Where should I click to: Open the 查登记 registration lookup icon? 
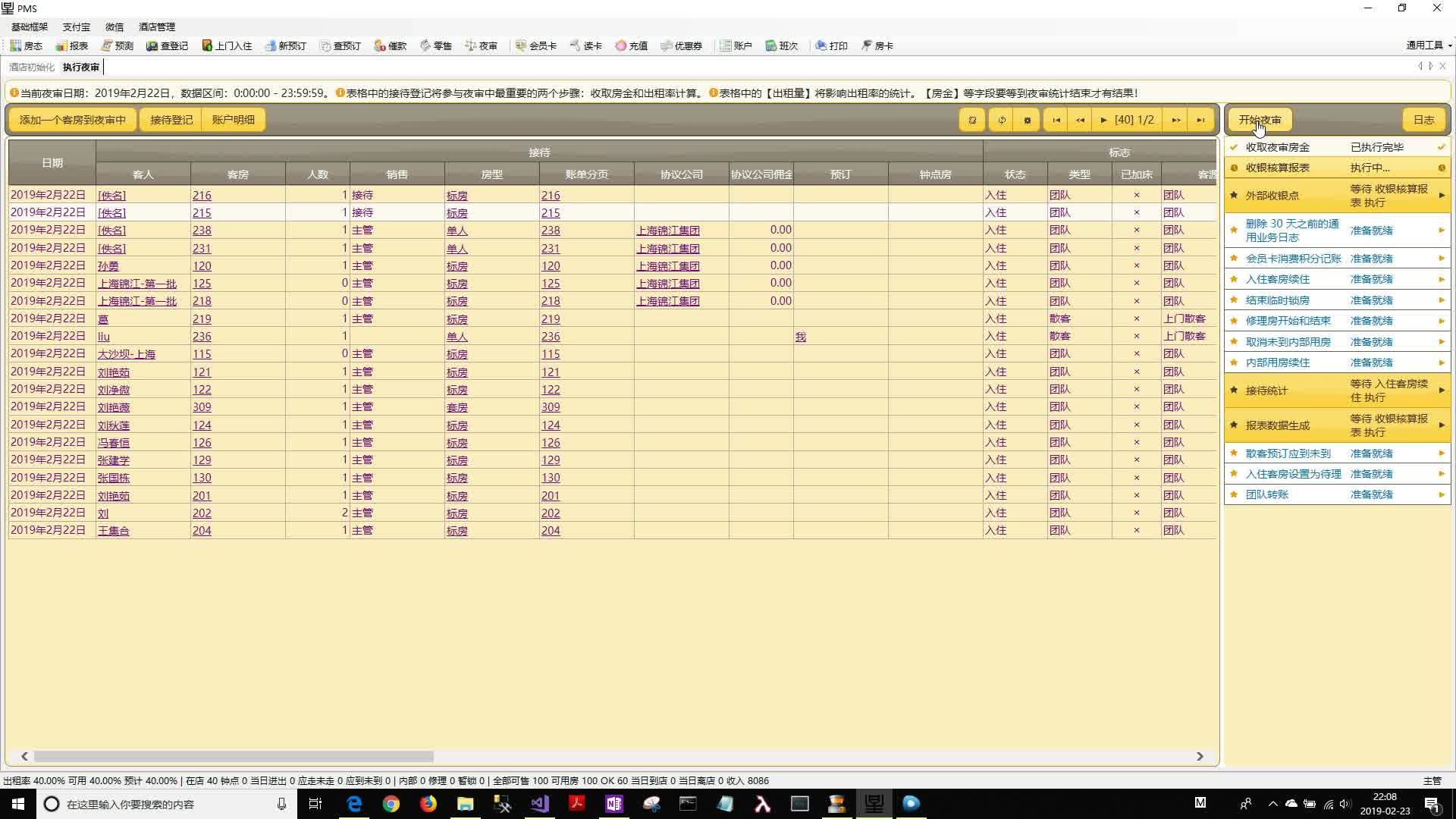pos(167,45)
